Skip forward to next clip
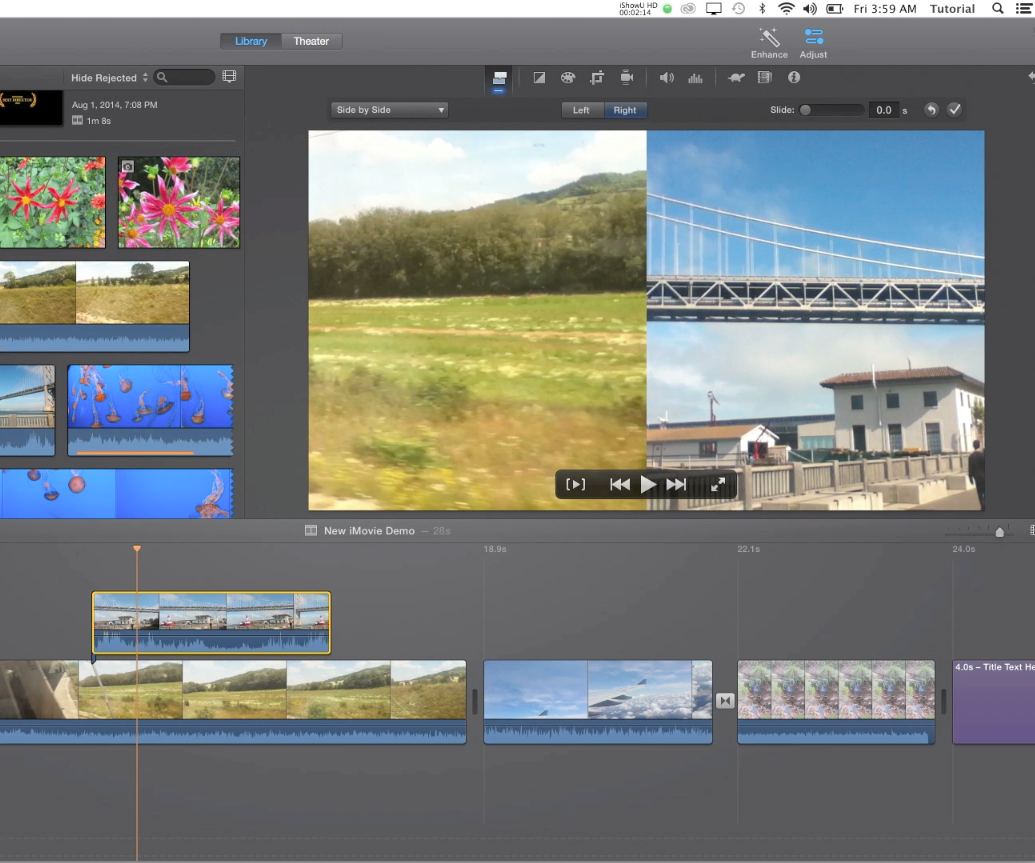Image resolution: width=1035 pixels, height=863 pixels. click(x=677, y=485)
